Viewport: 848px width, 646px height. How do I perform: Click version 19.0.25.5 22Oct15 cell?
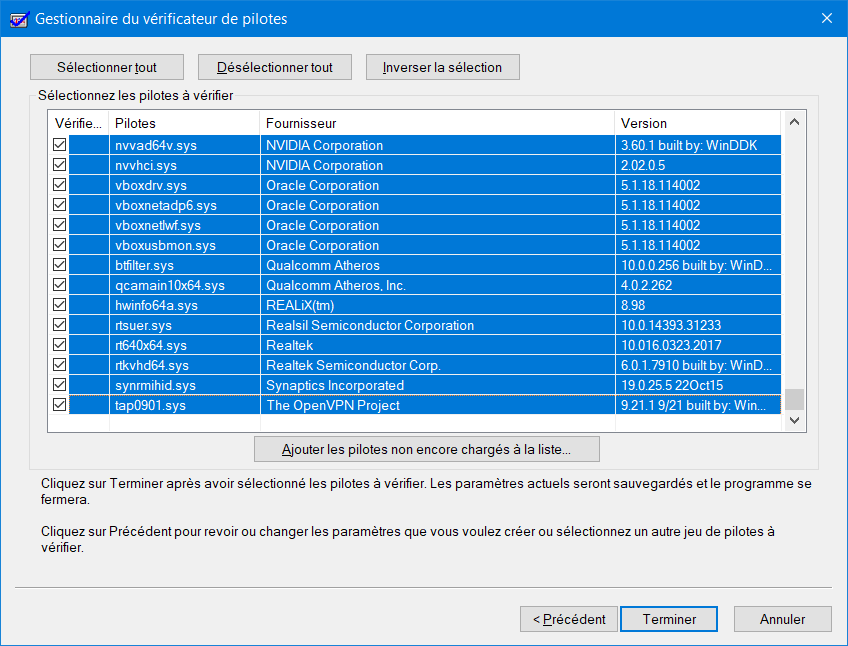pyautogui.click(x=698, y=385)
